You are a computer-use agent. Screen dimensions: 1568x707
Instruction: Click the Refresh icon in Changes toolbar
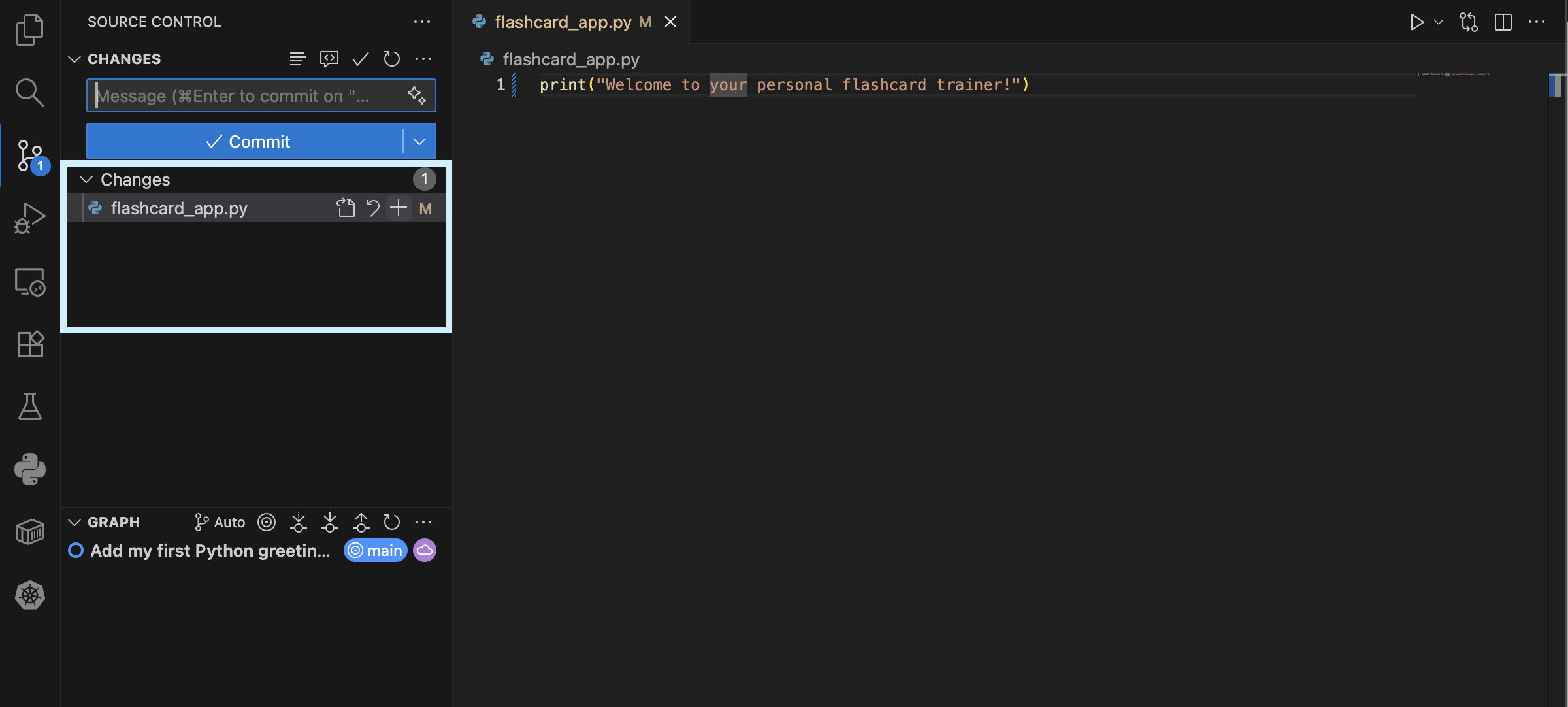click(x=392, y=59)
